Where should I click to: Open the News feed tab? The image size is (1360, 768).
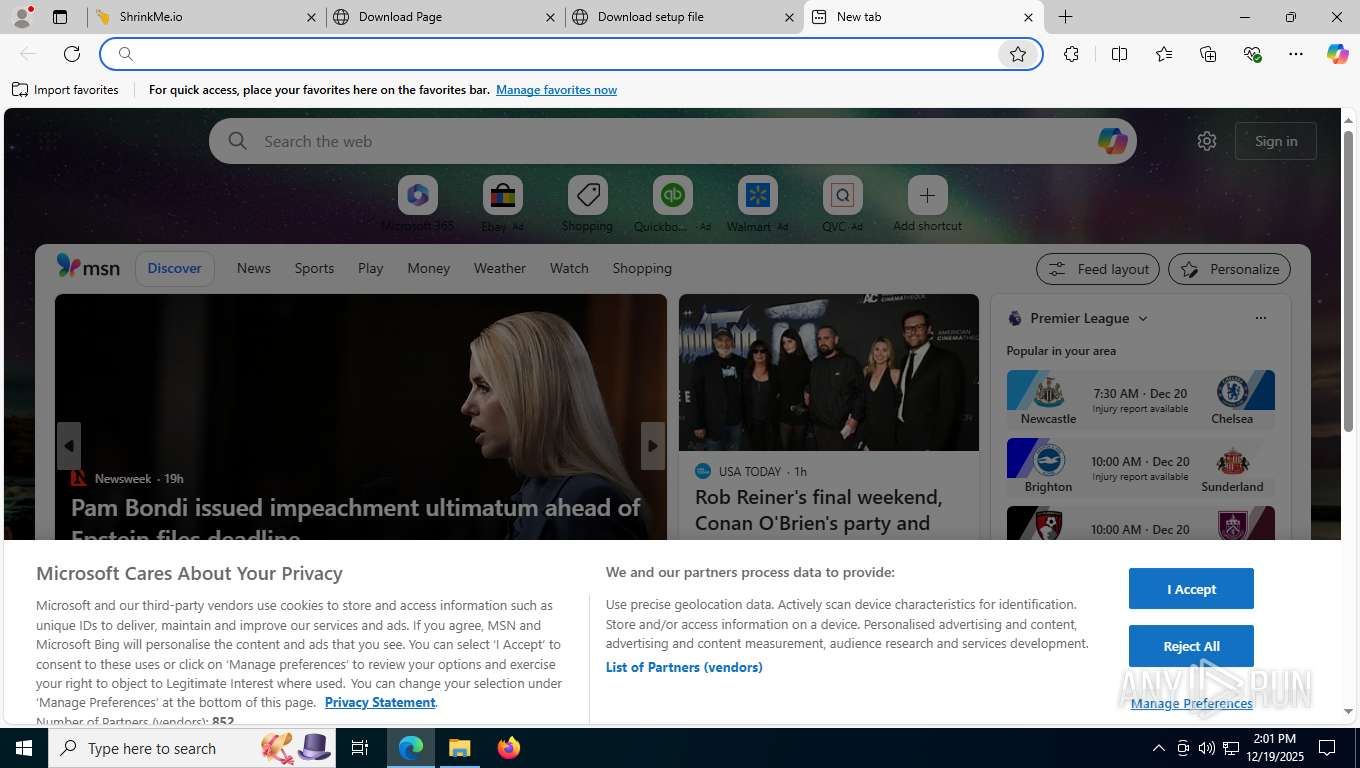(254, 268)
